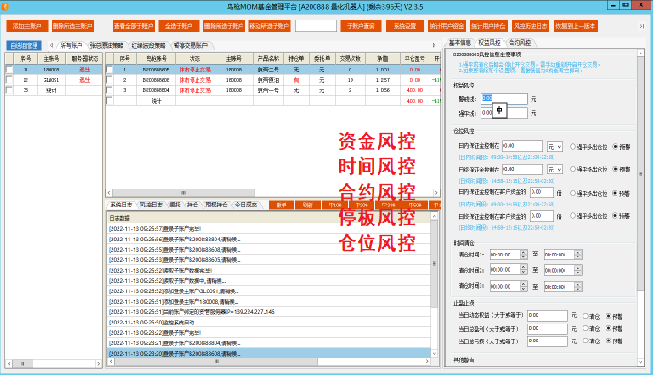The image size is (654, 375).
Task: Click the 恢复到上一版本 button
Action: 576,26
